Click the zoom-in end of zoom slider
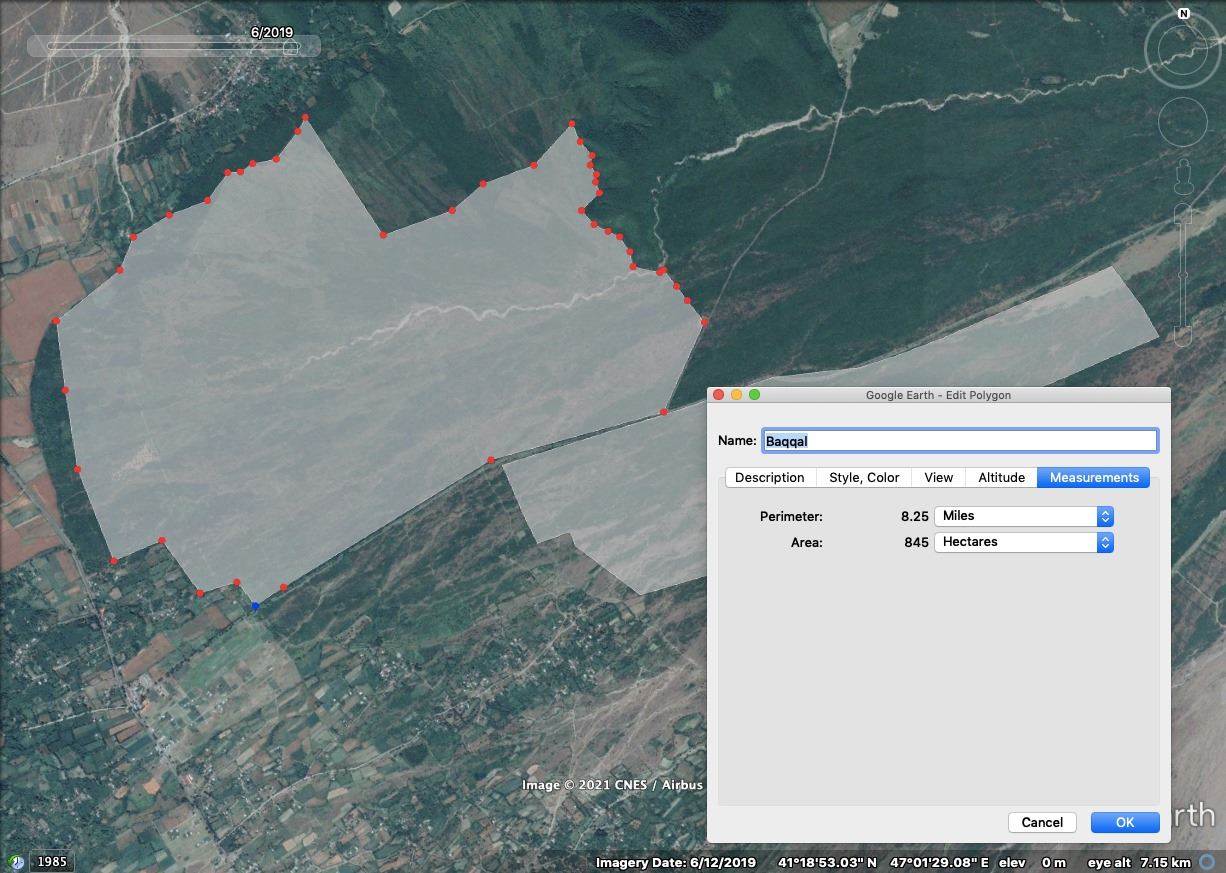Screen dimensions: 1226x873 tap(1183, 212)
